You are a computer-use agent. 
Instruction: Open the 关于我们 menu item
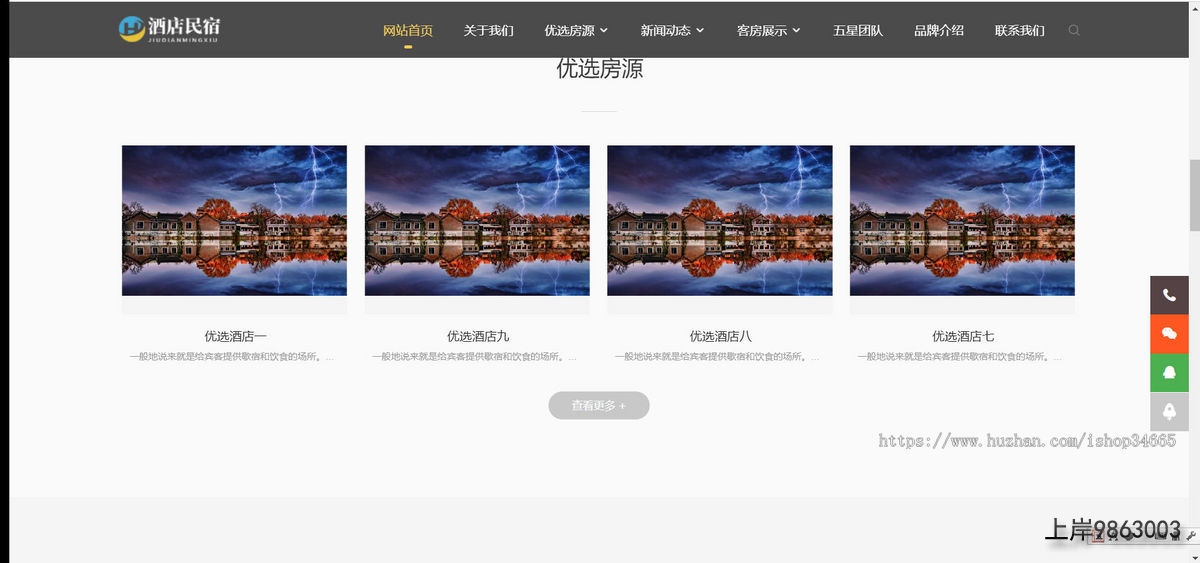pyautogui.click(x=488, y=30)
